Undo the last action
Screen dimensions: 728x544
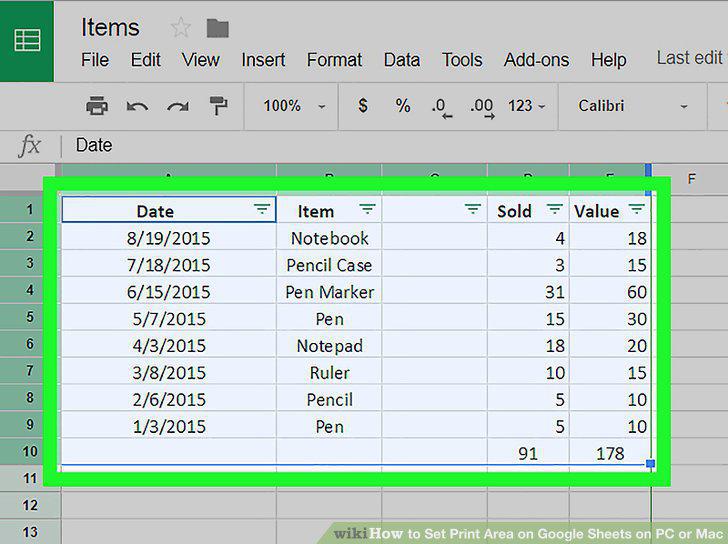tap(137, 107)
